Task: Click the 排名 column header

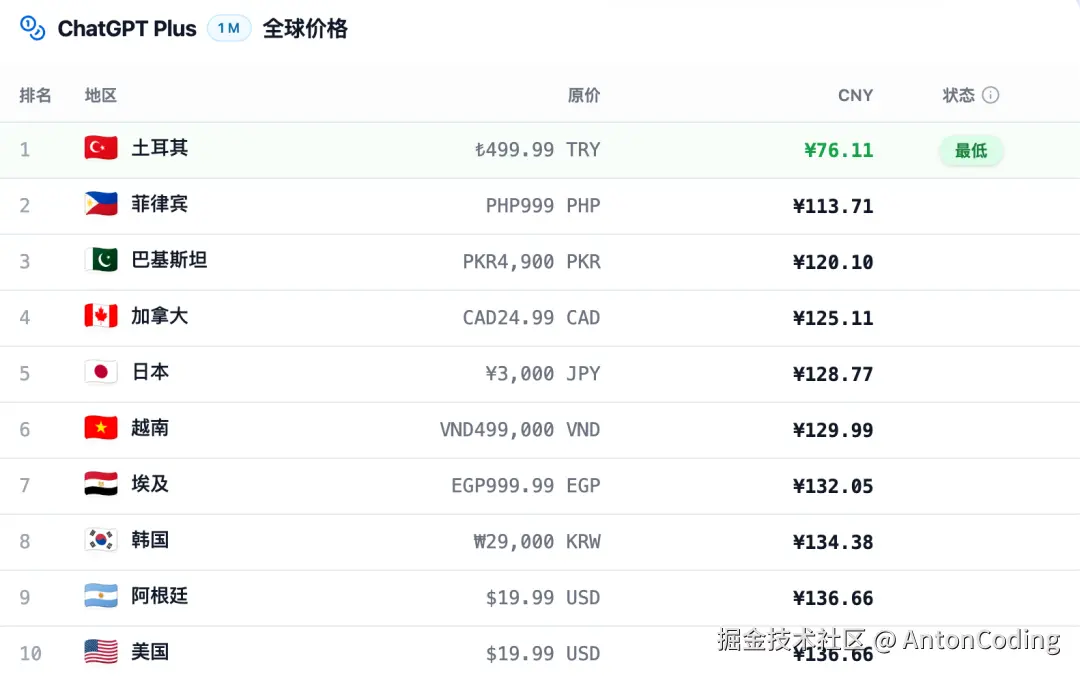Action: pos(35,95)
